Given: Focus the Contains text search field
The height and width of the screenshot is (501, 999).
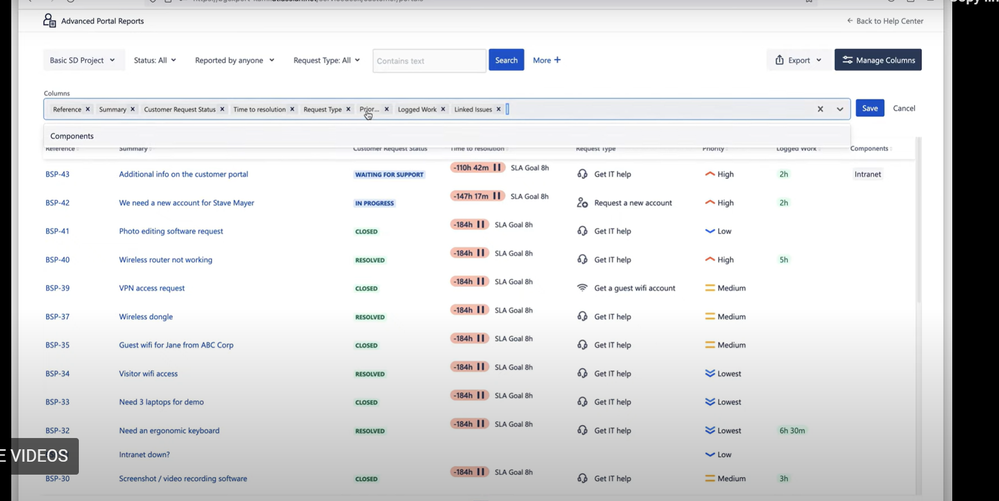Looking at the screenshot, I should click(x=429, y=61).
